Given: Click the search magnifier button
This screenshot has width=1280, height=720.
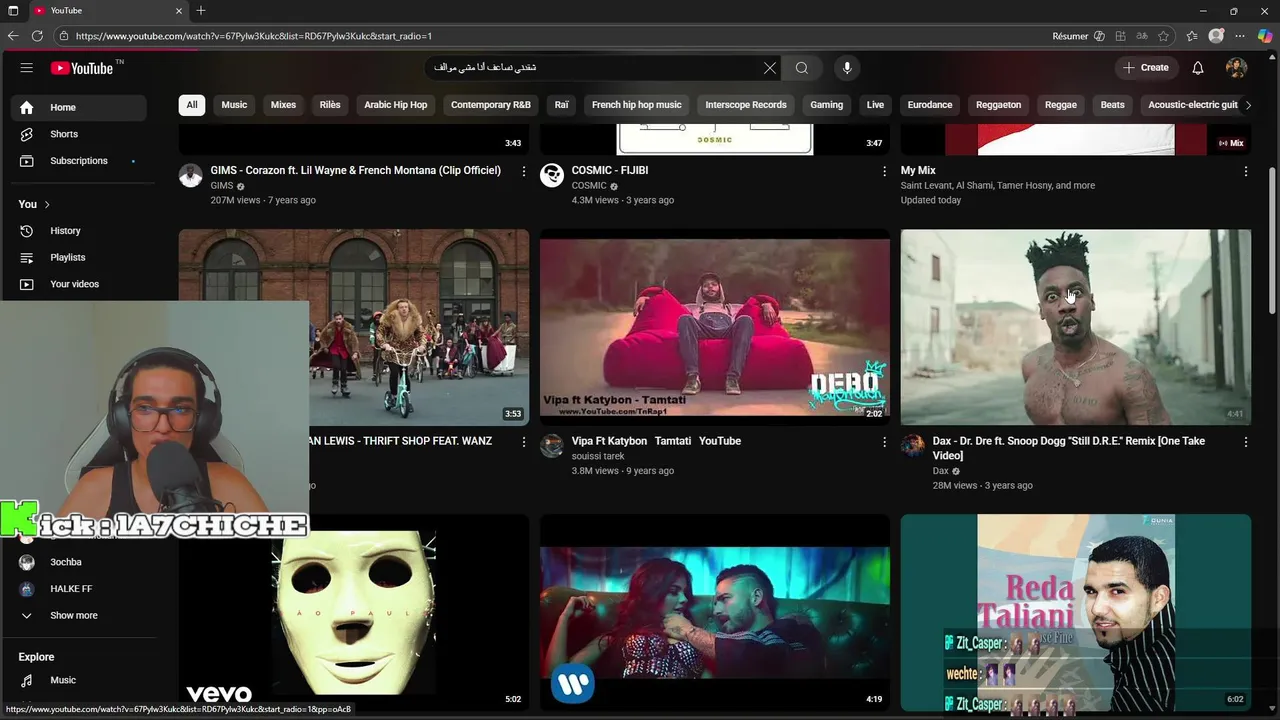Looking at the screenshot, I should [x=802, y=68].
